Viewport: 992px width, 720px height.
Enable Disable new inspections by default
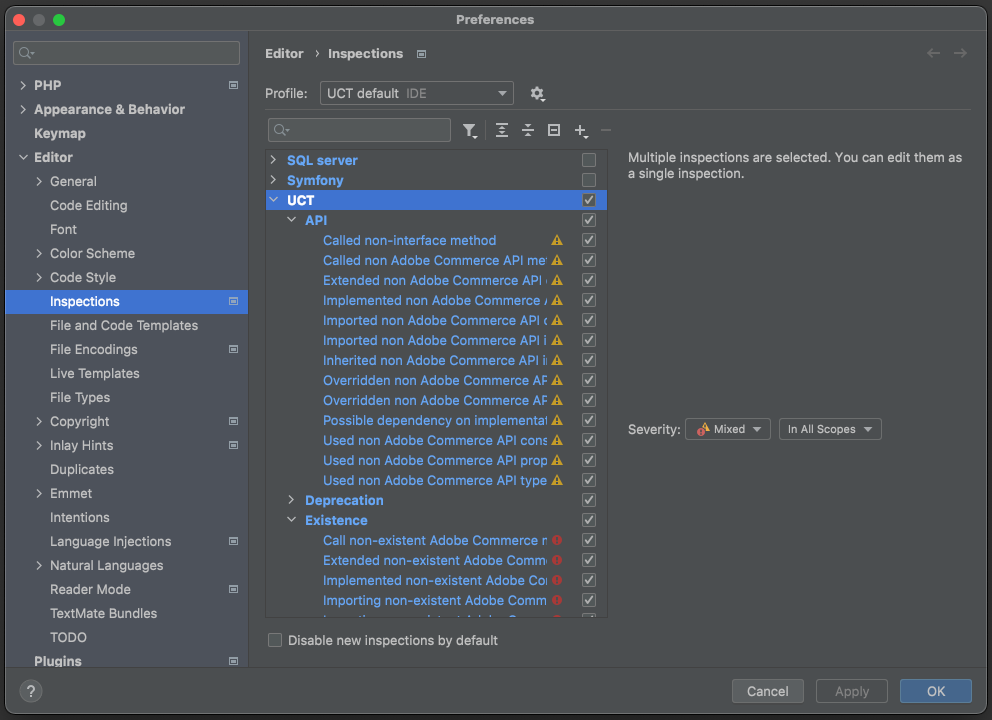coord(275,640)
